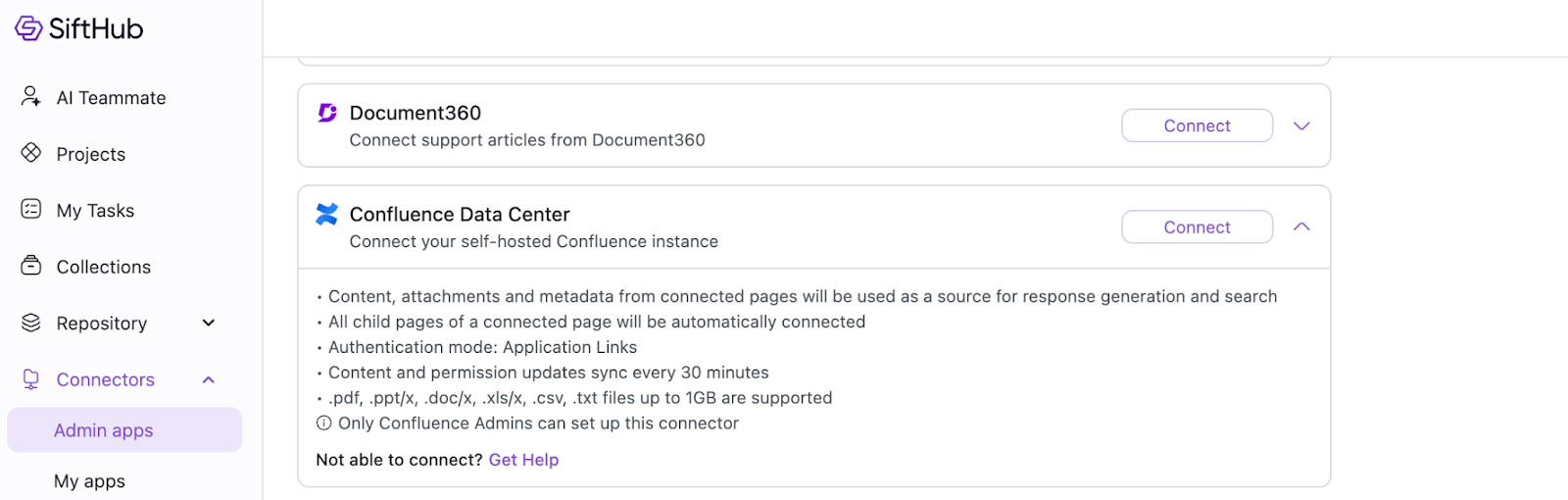1568x500 pixels.
Task: Open the Admin apps page
Action: click(x=104, y=430)
